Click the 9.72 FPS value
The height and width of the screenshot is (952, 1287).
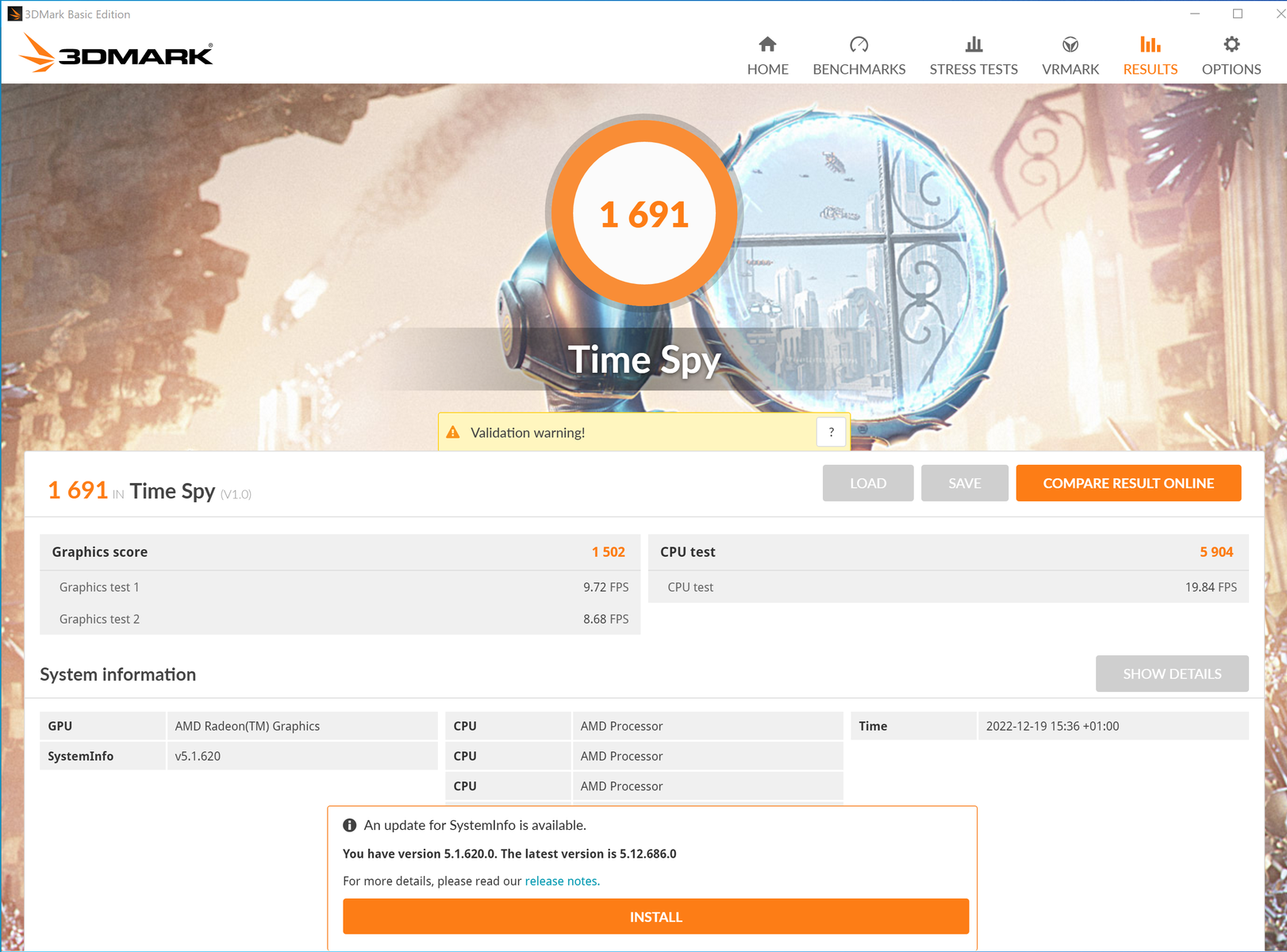point(605,587)
